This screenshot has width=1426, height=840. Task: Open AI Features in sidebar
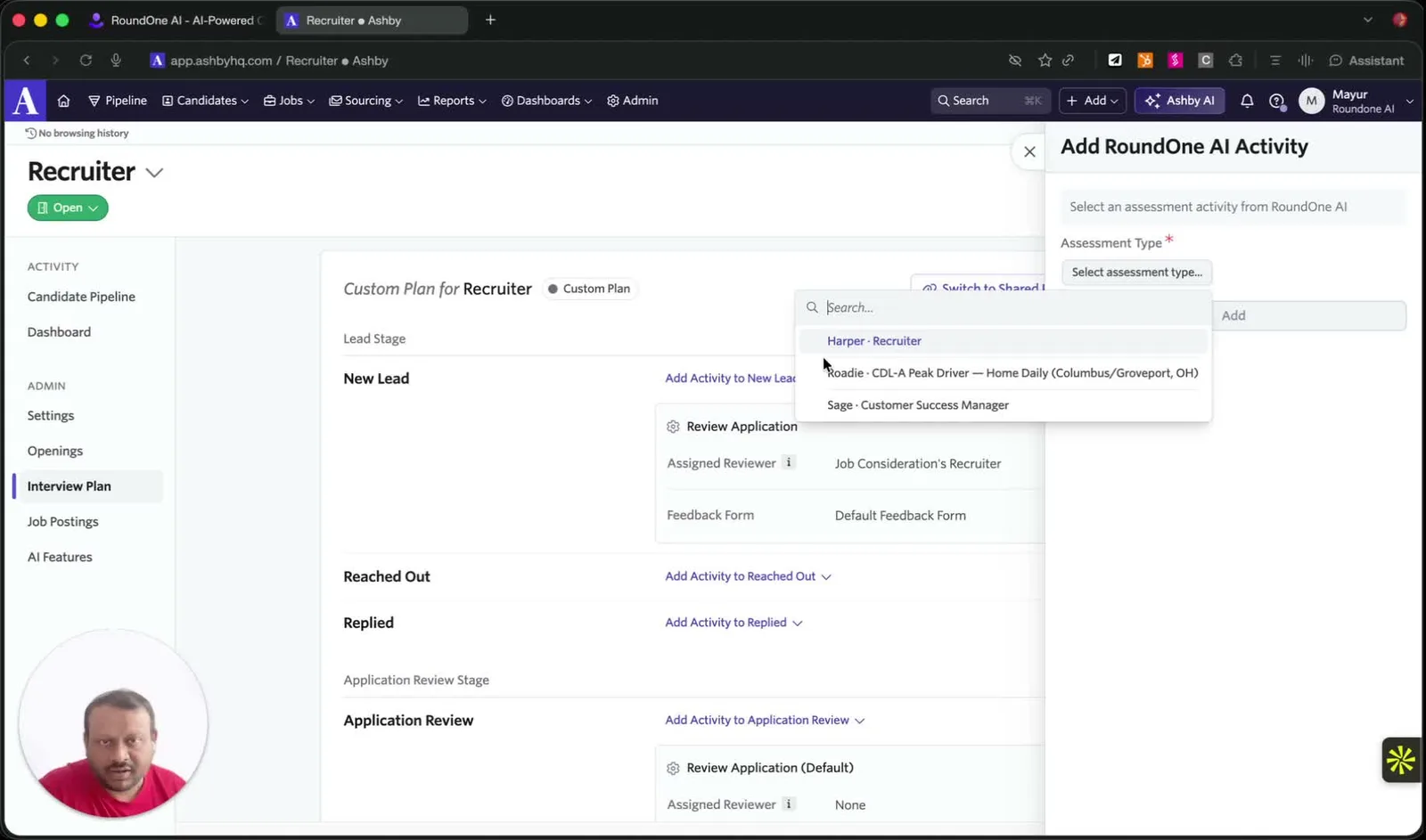[x=60, y=558]
